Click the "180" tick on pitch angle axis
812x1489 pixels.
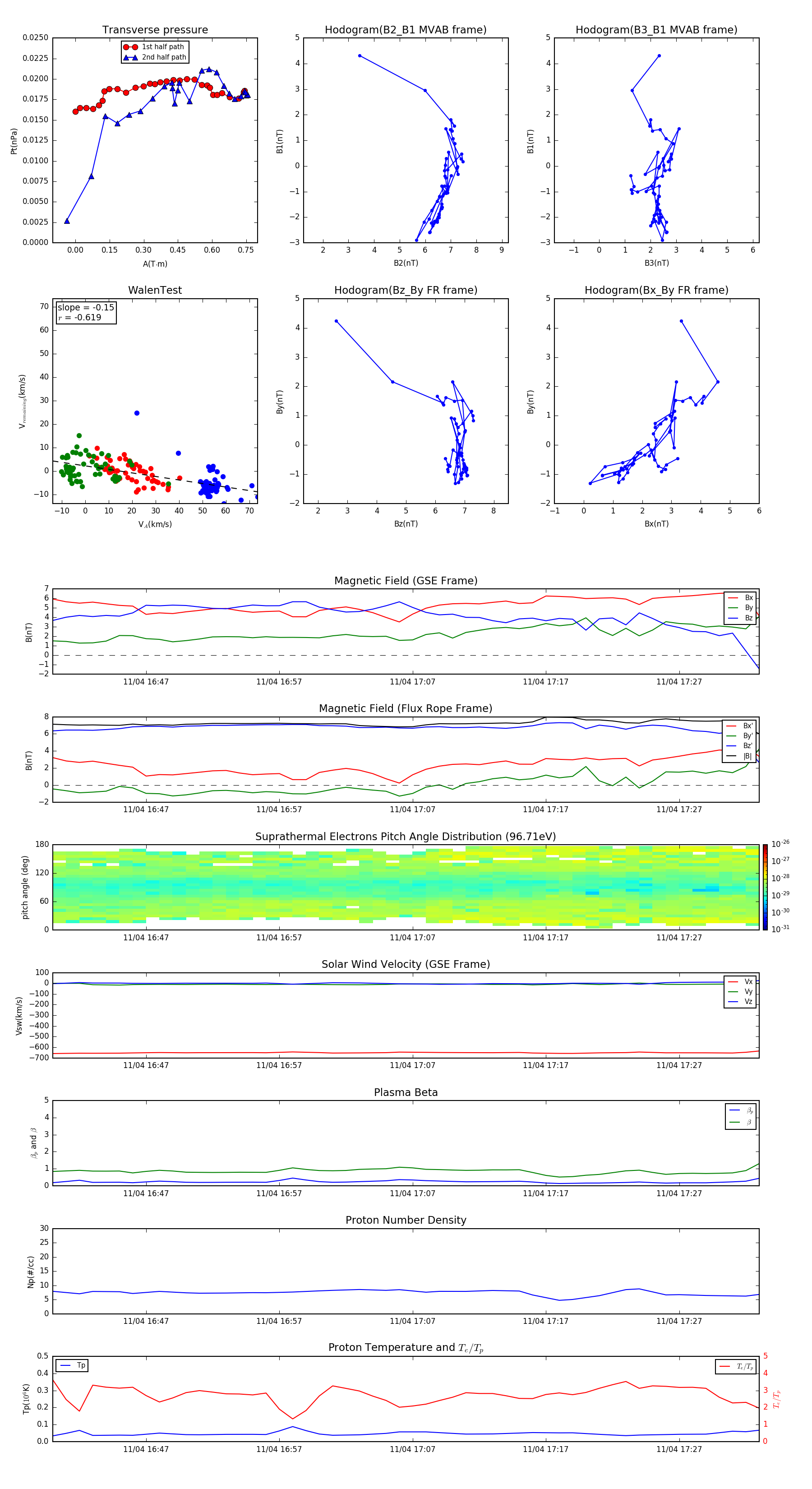point(42,845)
